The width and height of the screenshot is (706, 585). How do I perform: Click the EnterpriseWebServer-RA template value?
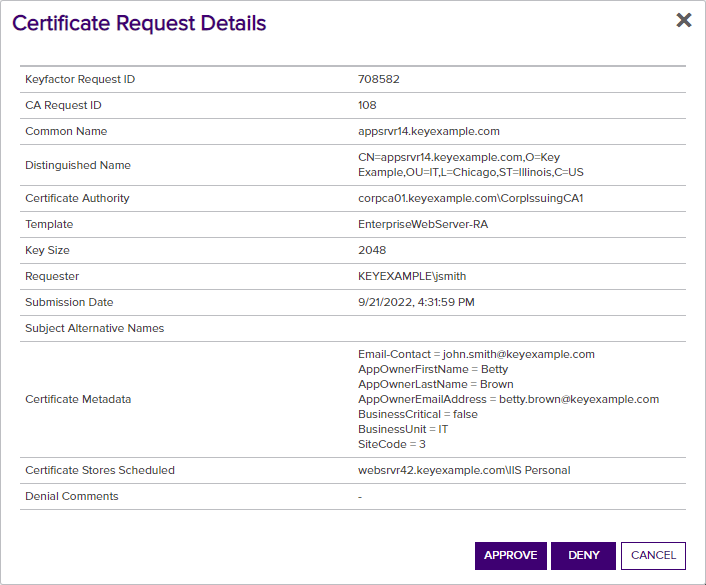click(423, 224)
